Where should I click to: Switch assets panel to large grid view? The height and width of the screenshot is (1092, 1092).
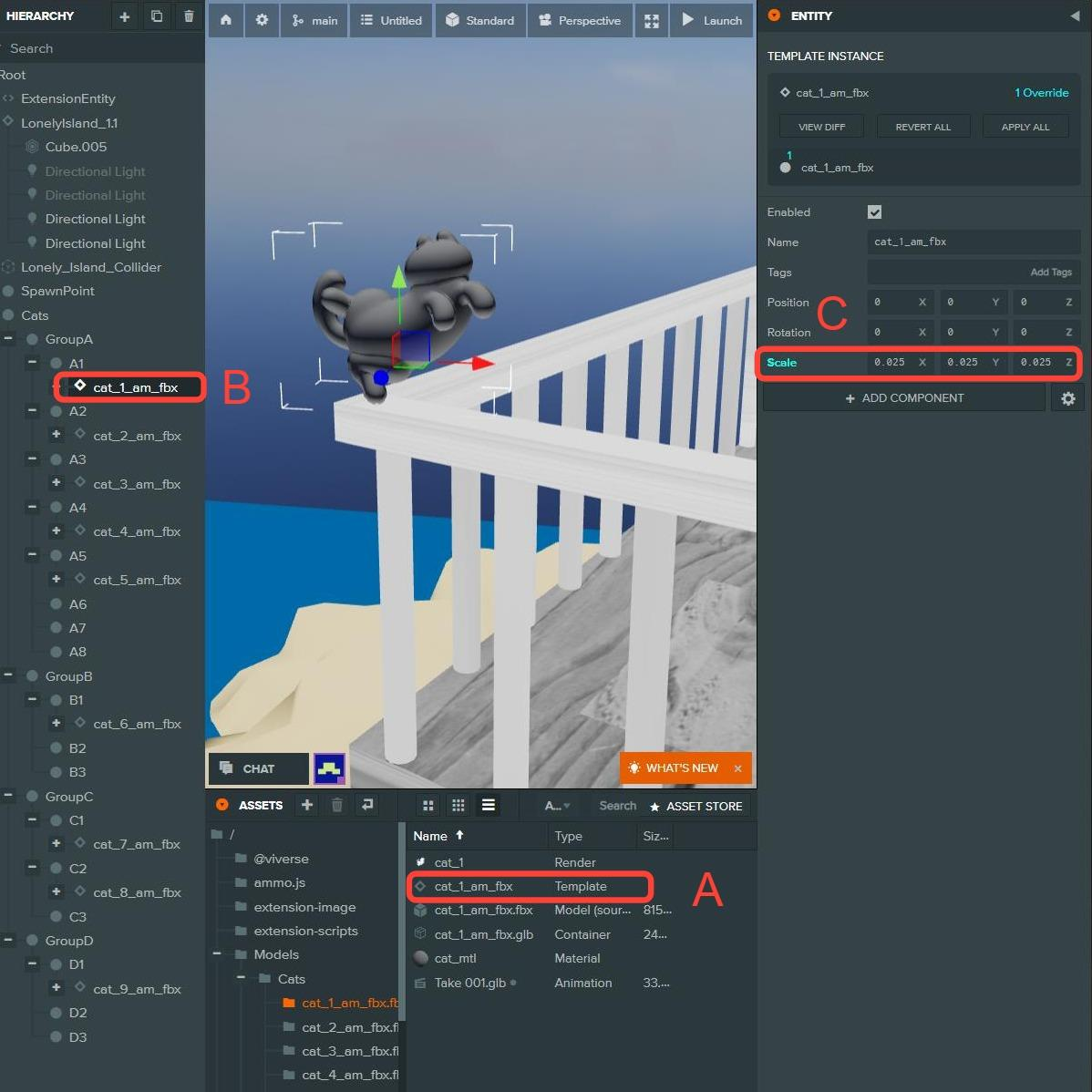[x=428, y=805]
